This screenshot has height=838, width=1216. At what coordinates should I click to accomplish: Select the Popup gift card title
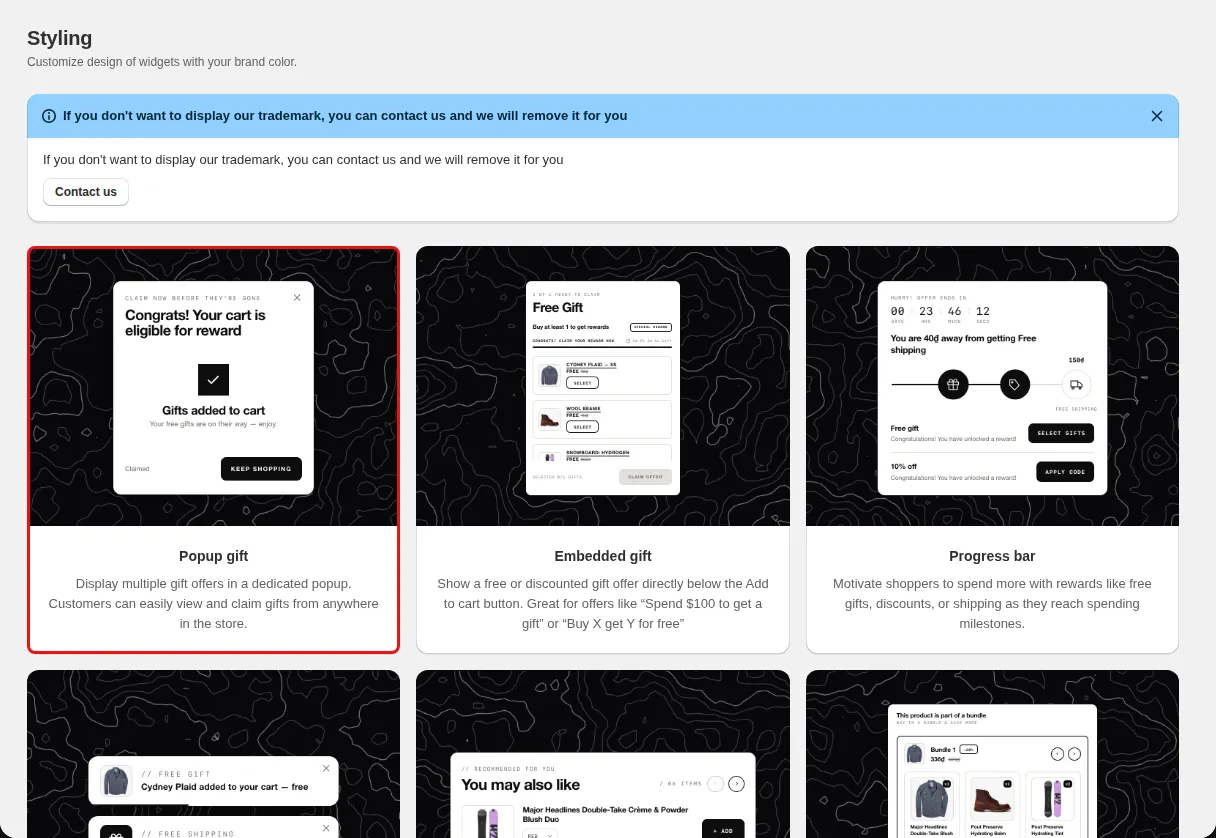point(213,556)
